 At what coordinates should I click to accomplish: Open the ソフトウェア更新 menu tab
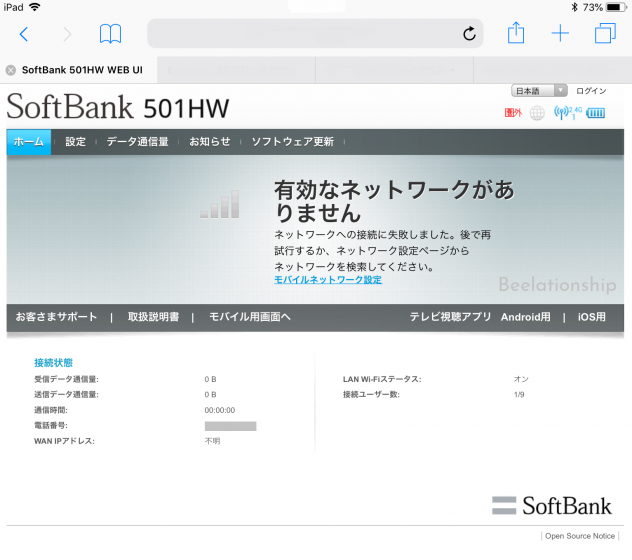[x=293, y=142]
